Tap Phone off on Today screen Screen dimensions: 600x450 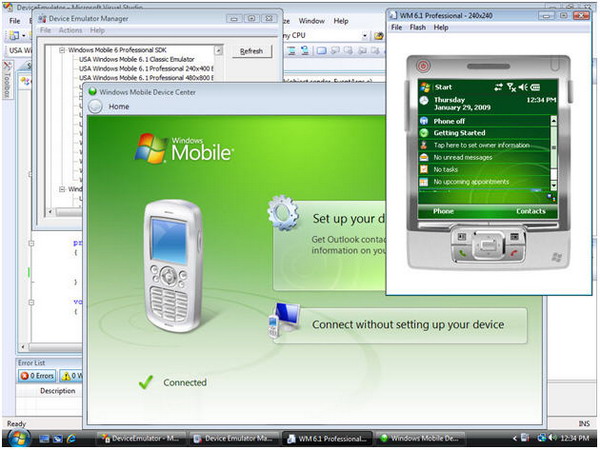(484, 121)
